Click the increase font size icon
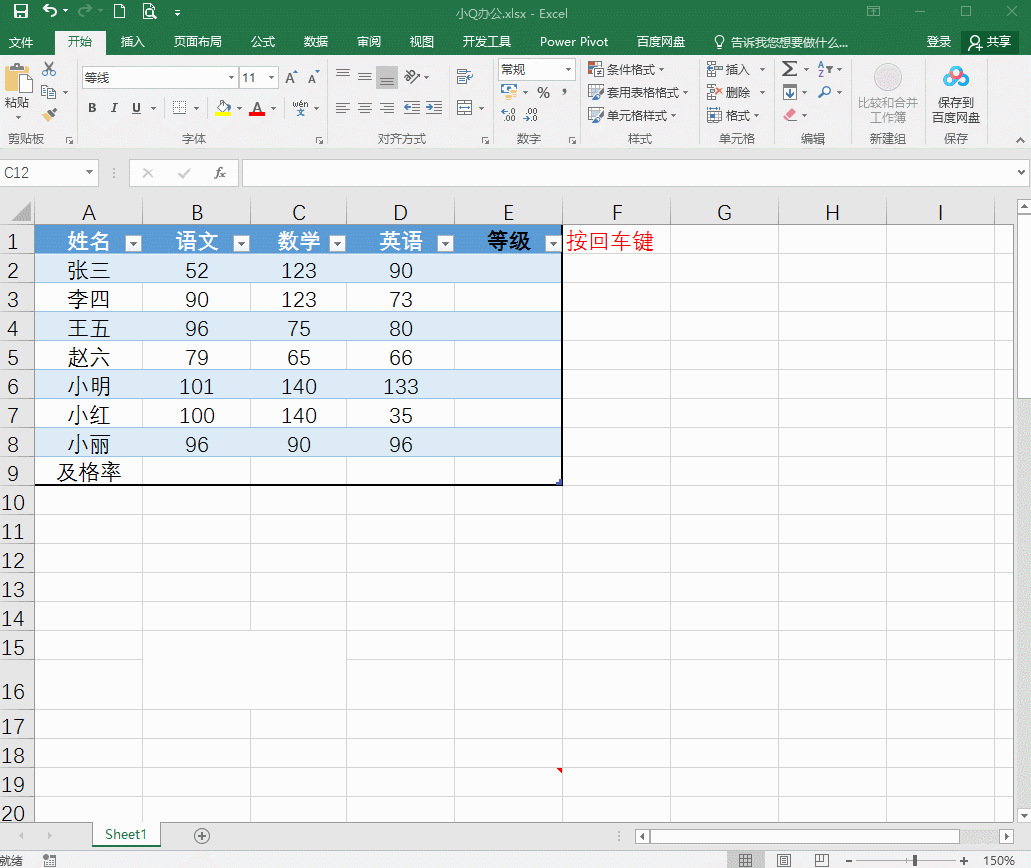This screenshot has width=1031, height=868. tap(291, 78)
